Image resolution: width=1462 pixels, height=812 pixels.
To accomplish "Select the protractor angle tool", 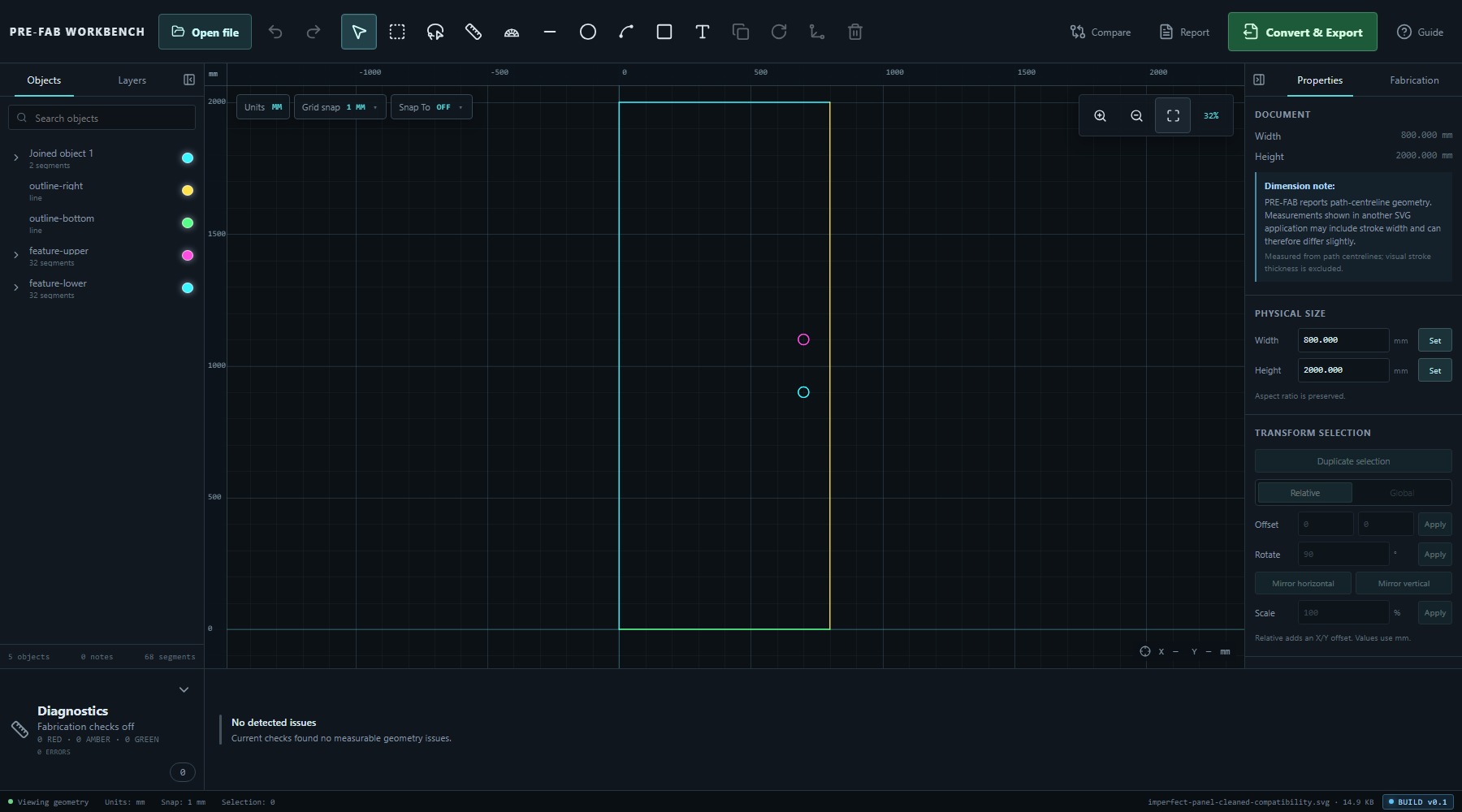I will click(x=512, y=32).
